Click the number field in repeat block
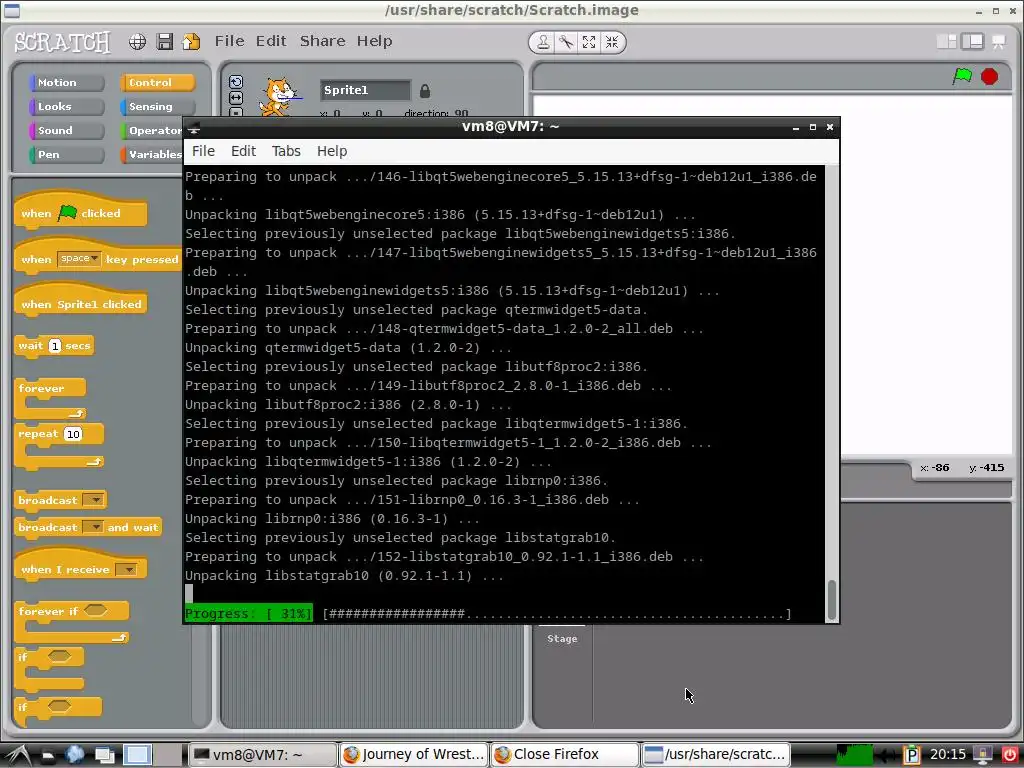1024x768 pixels. (x=72, y=434)
